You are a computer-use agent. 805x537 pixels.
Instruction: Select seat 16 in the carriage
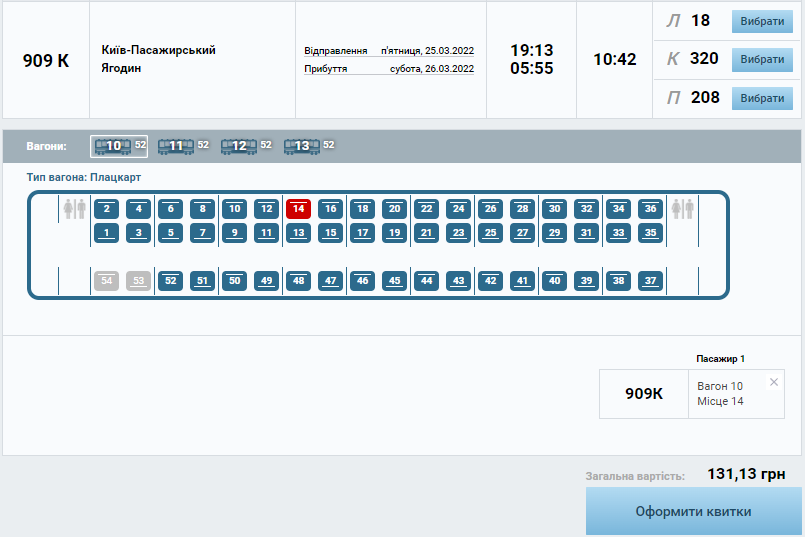(x=330, y=209)
